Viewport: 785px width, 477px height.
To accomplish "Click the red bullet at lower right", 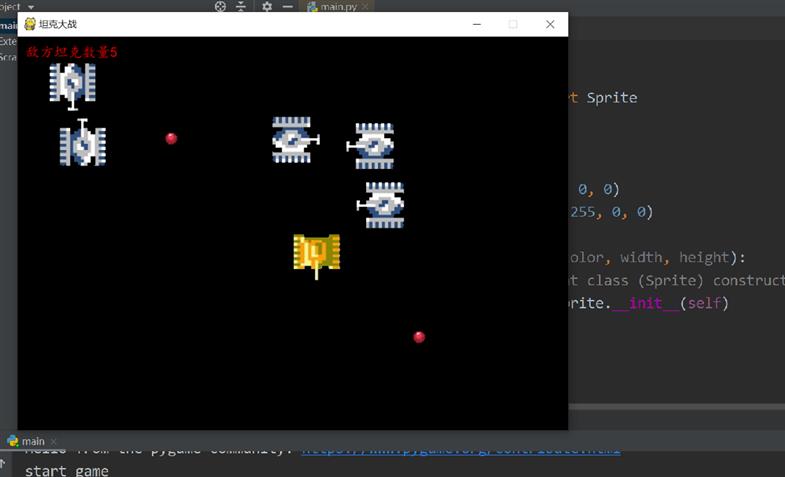I will pos(419,337).
